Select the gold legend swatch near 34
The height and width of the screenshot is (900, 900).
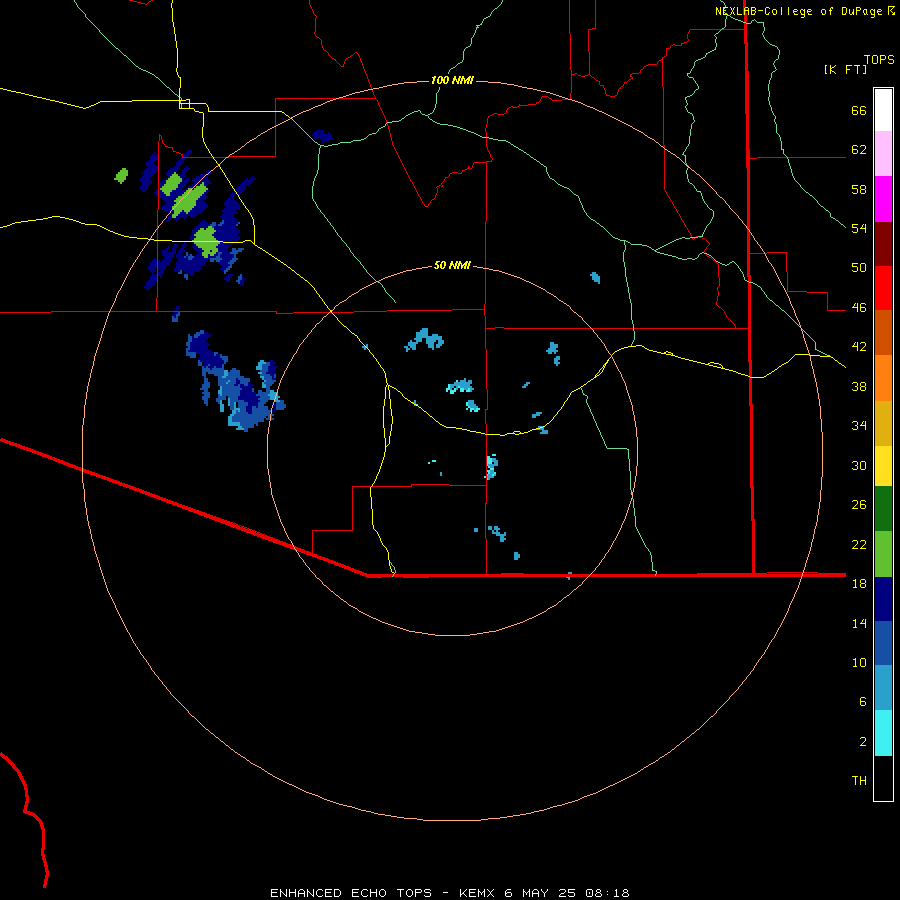coord(883,423)
